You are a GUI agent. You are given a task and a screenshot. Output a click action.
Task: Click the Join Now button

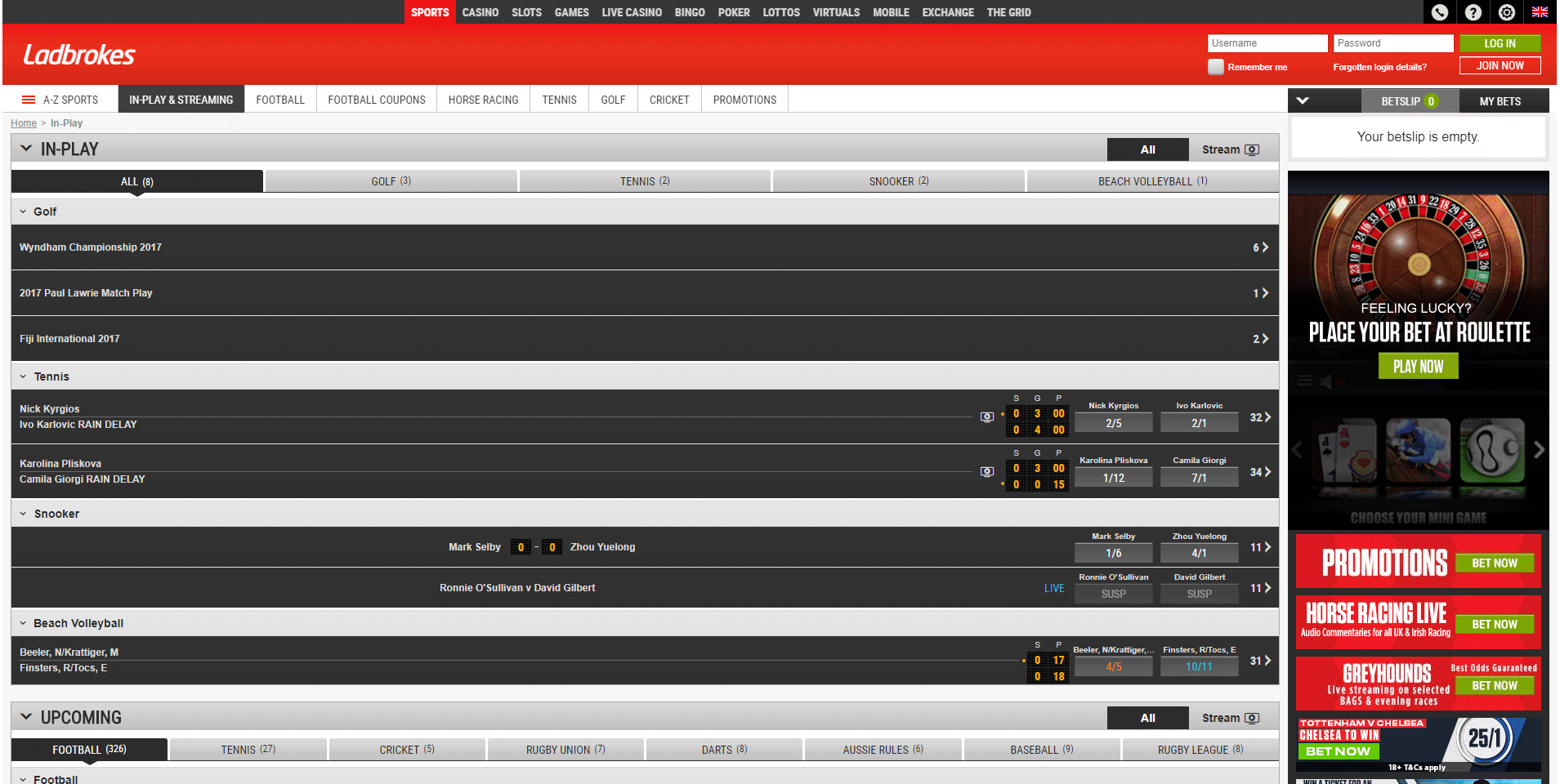coord(1500,65)
